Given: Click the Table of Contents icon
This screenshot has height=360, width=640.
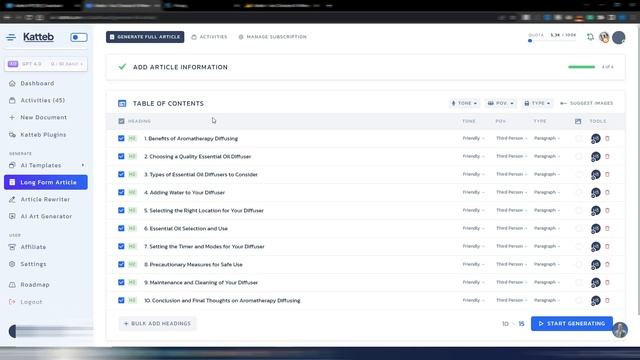Looking at the screenshot, I should click(122, 104).
